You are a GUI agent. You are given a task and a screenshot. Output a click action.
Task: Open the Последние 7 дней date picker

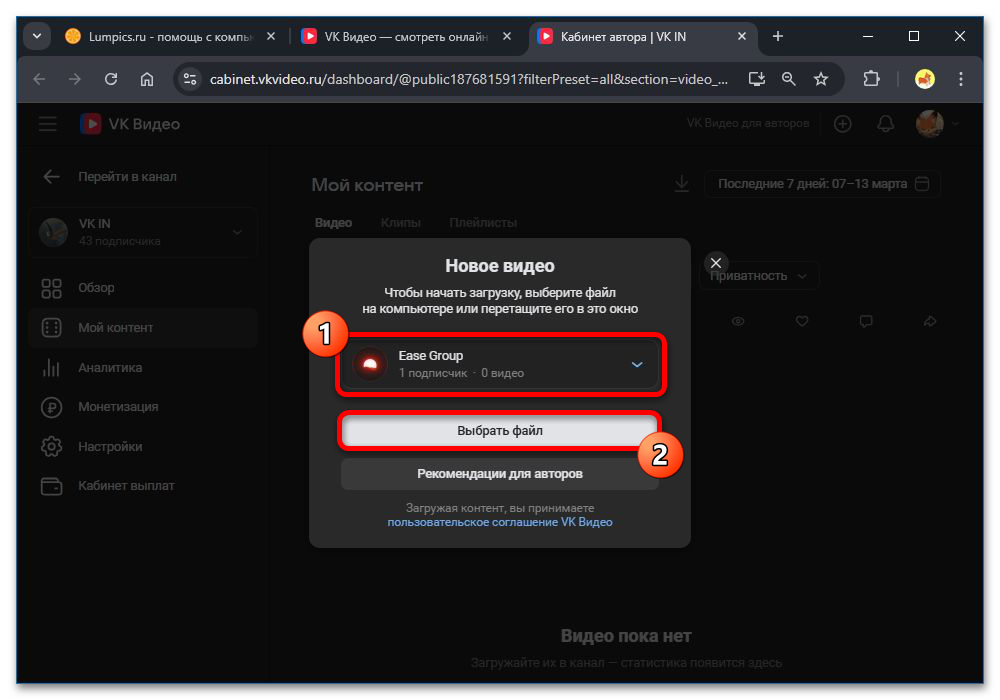click(x=822, y=184)
